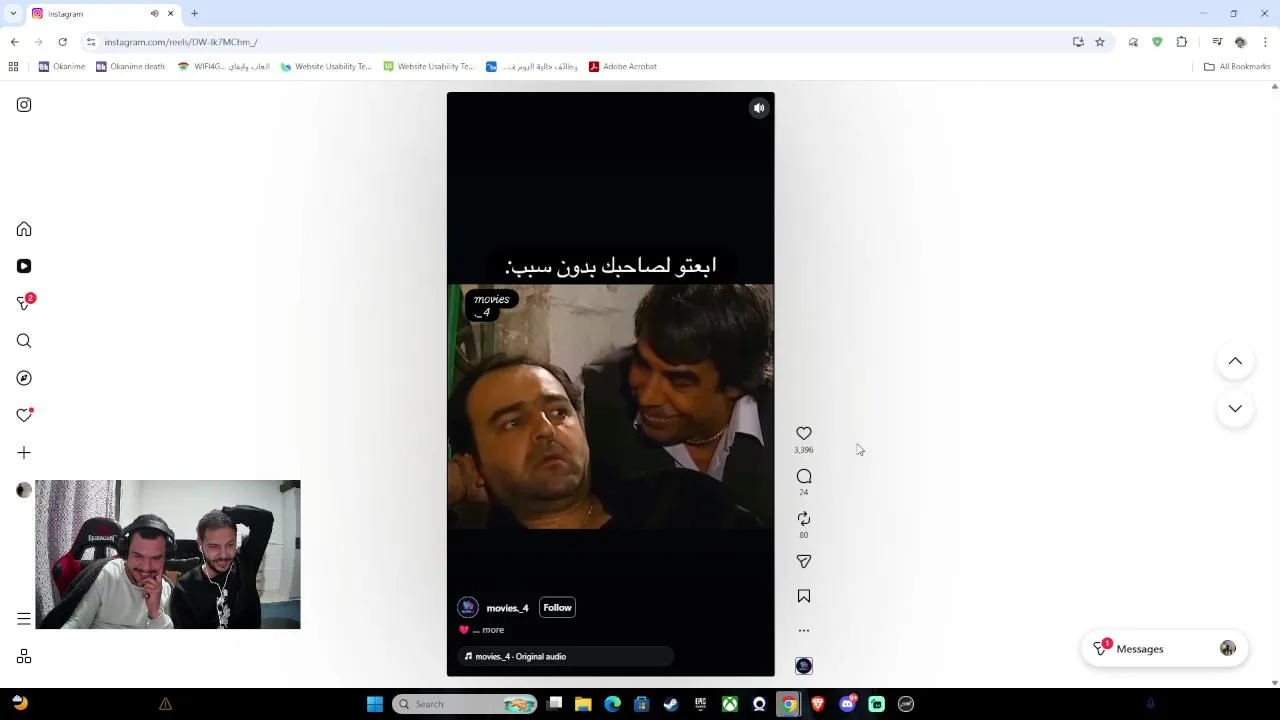Install Instagram app icon in address bar
This screenshot has width=1280, height=720.
coord(1078,42)
